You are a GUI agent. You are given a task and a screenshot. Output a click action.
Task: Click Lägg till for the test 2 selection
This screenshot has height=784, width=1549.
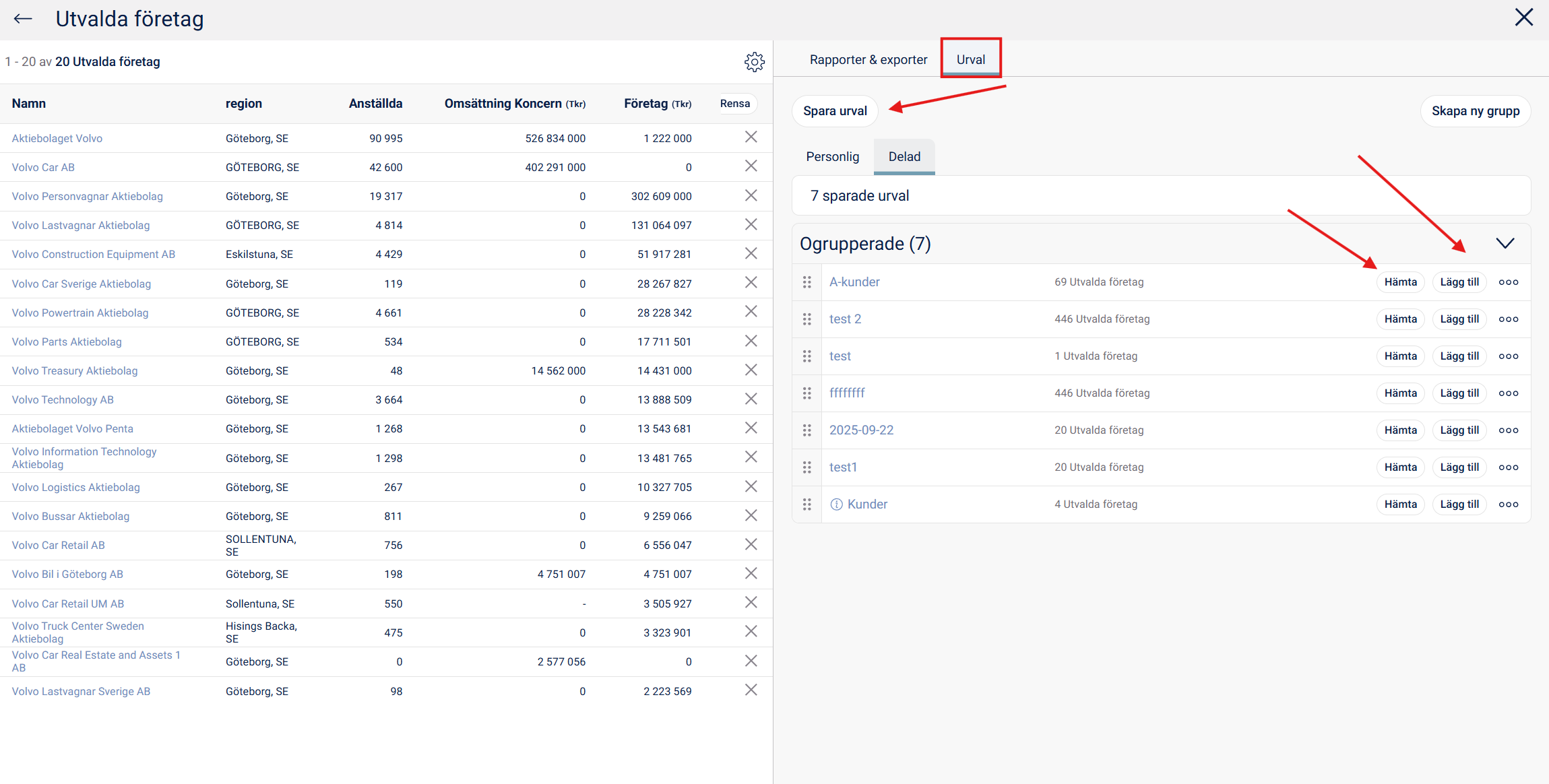(x=1459, y=319)
